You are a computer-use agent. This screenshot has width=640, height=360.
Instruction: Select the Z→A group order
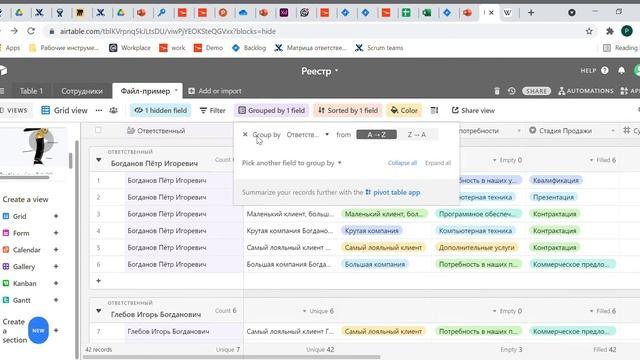(x=417, y=134)
